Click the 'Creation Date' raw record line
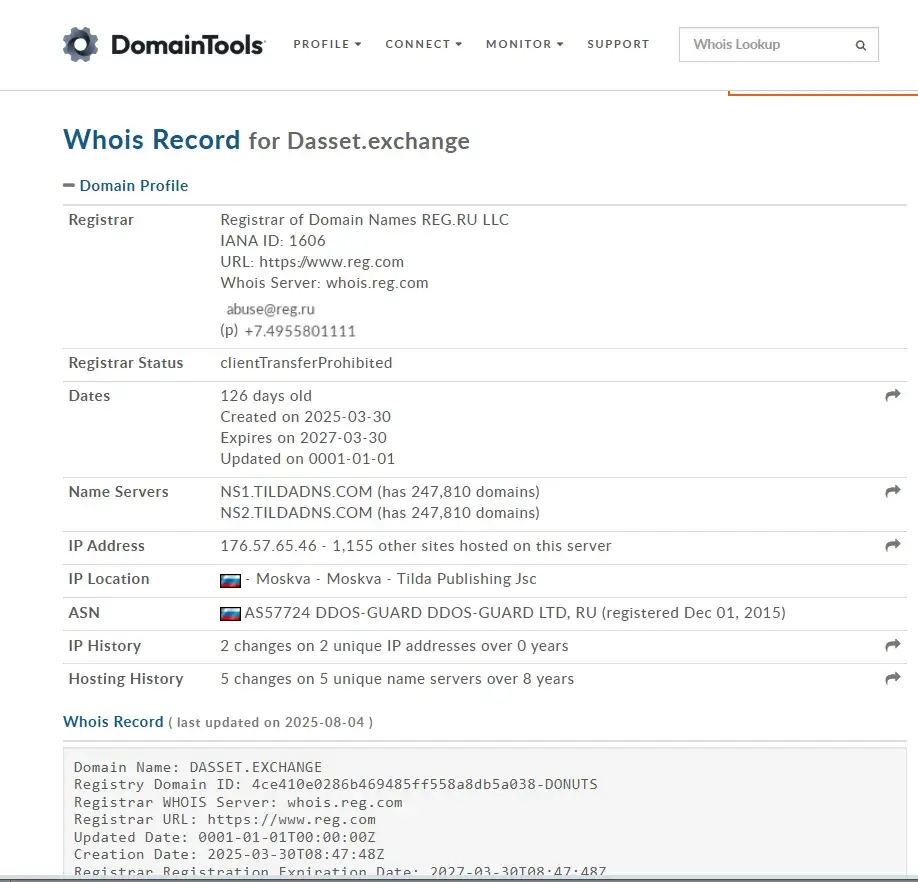Screen dimensions: 918x882 pos(229,854)
